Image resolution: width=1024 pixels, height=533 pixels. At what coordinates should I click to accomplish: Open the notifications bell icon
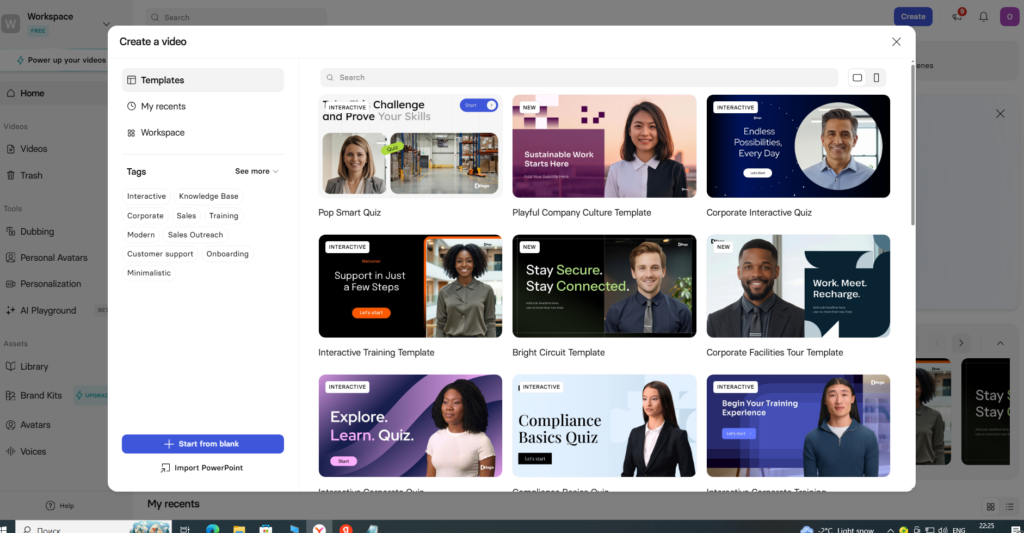click(984, 17)
